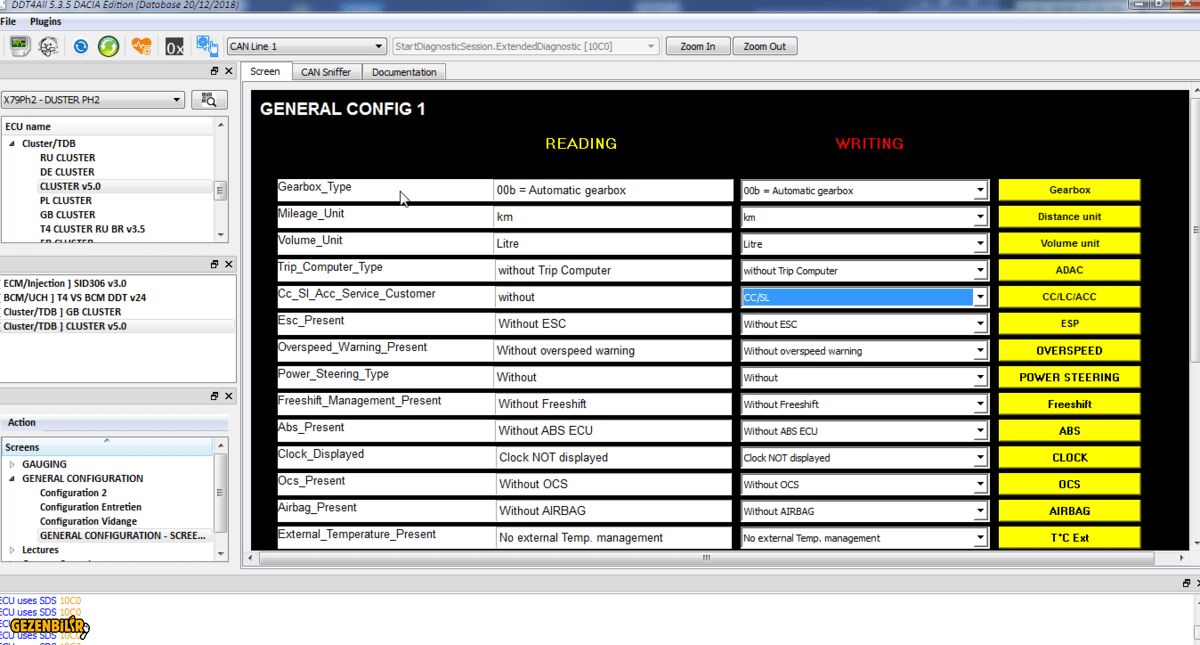Close the opened ECU list panel
Screen dimensions: 1200x645
pyautogui.click(x=228, y=264)
